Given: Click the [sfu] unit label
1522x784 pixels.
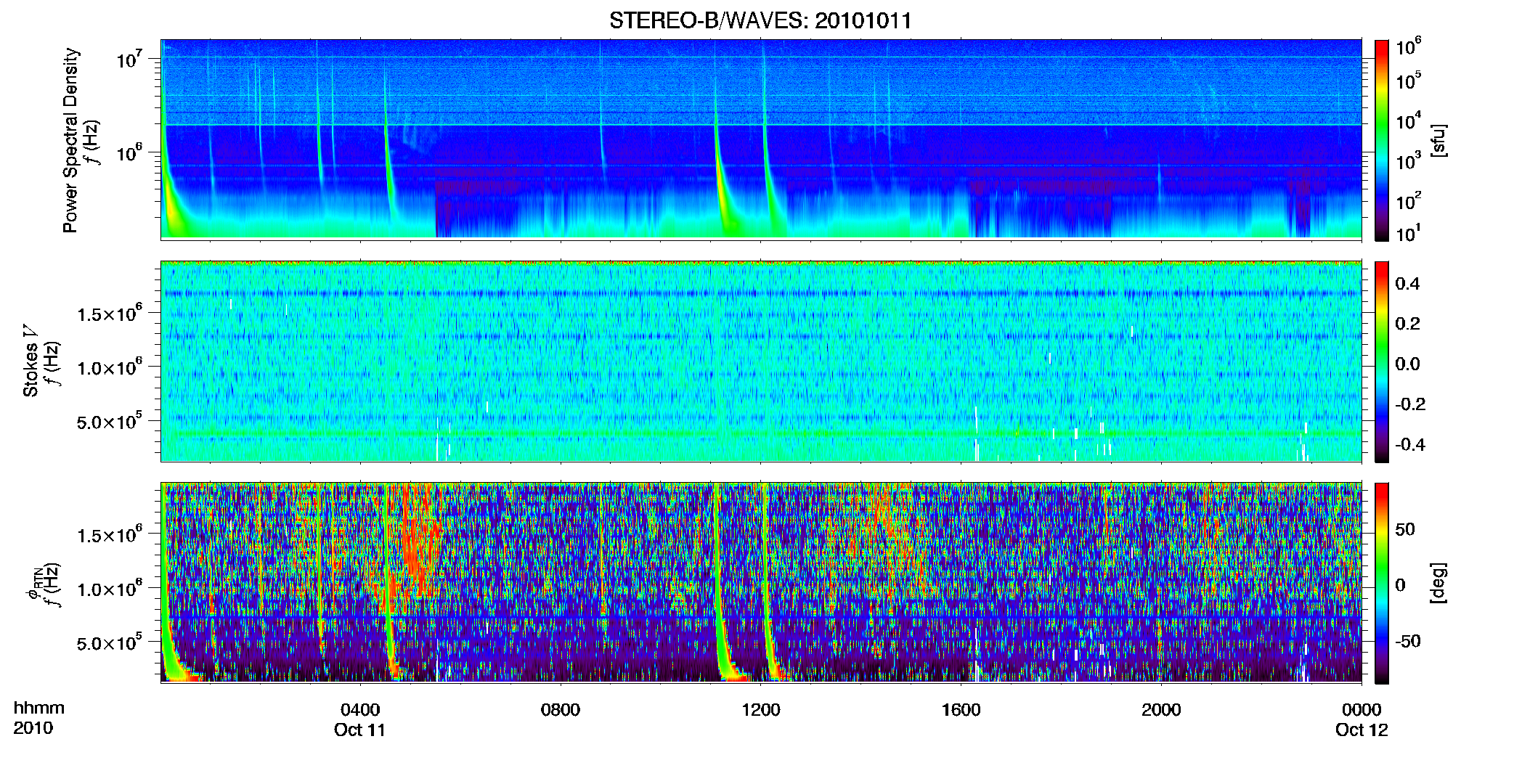Looking at the screenshot, I should (1438, 140).
